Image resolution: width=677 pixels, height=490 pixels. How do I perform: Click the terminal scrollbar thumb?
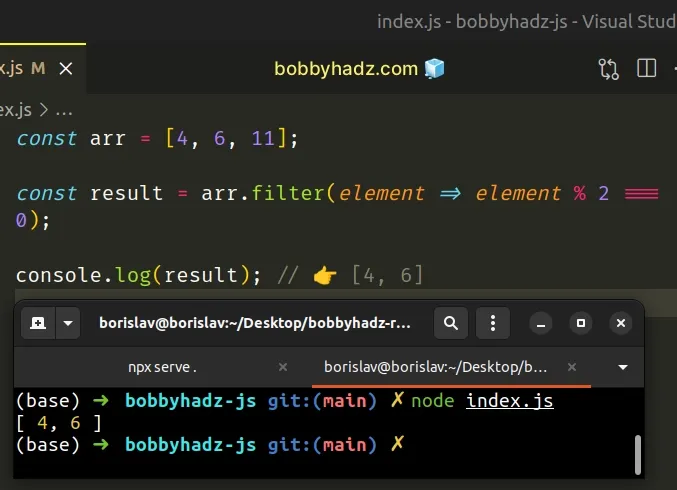coord(638,455)
